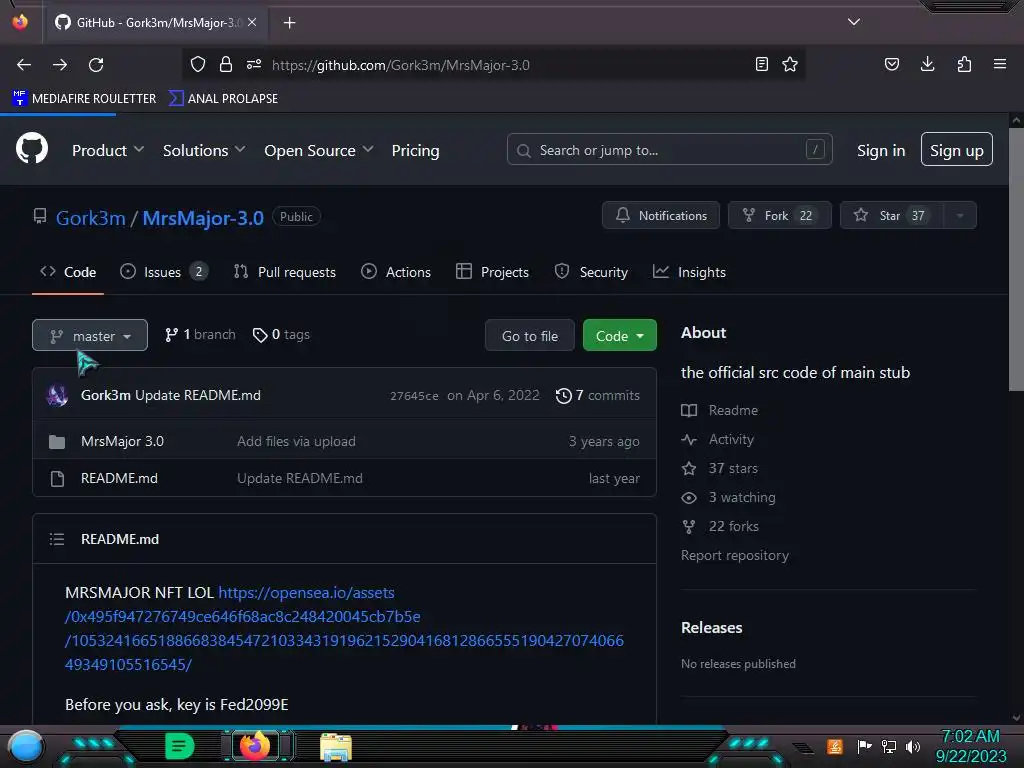Screen dimensions: 1024x768
Task: Toggle README outline list icon
Action: tap(57, 539)
